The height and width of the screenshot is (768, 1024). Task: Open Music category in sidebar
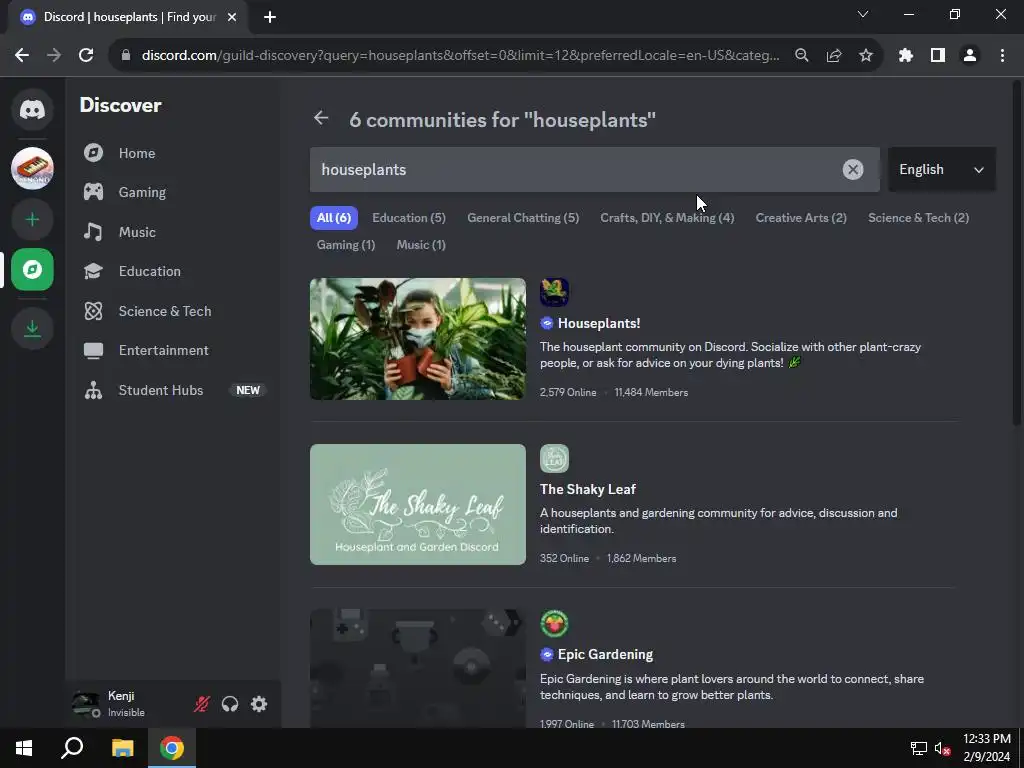tap(175, 232)
